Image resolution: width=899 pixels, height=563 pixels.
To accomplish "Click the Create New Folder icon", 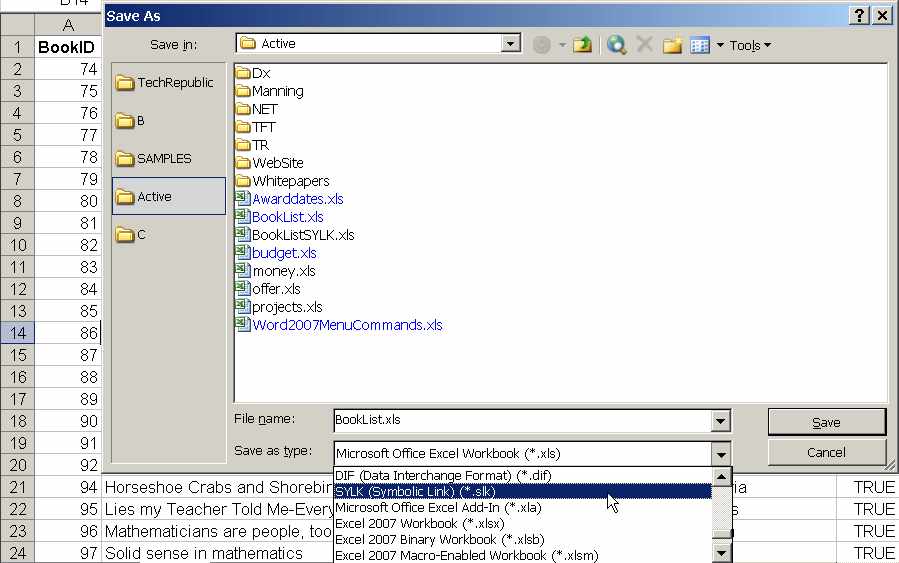I will click(x=672, y=45).
